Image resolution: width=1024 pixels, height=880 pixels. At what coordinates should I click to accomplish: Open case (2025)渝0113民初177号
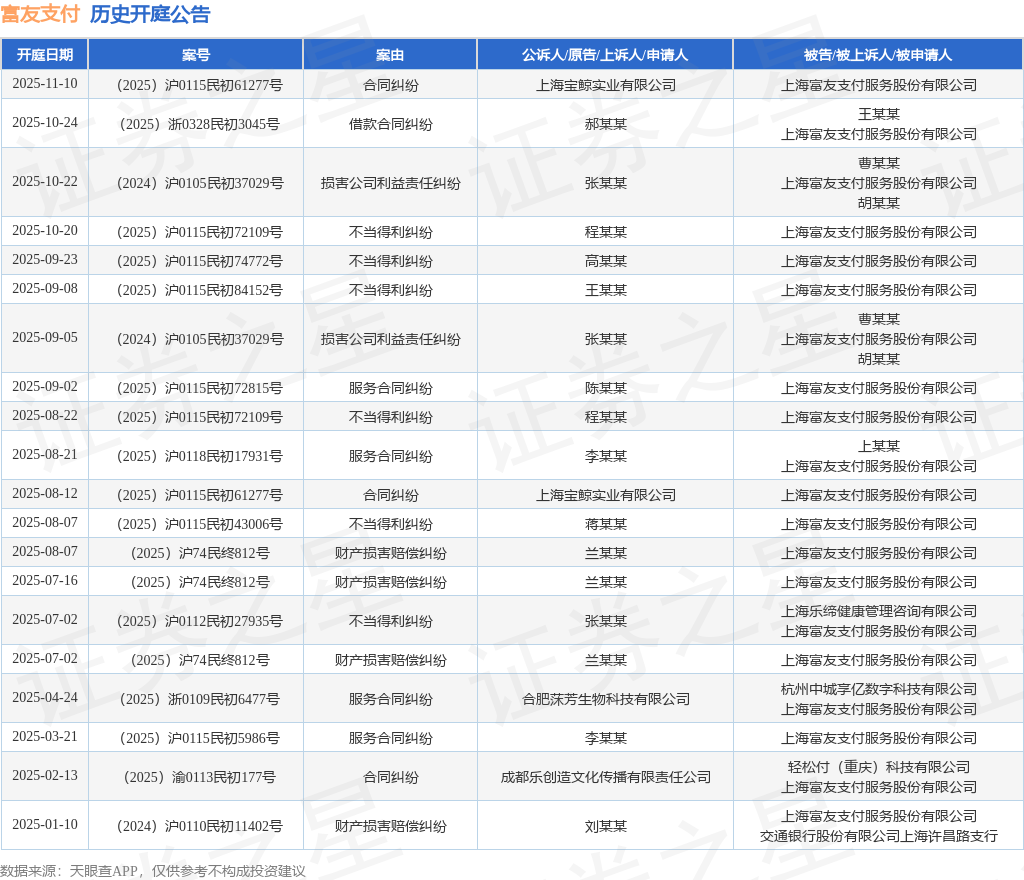(x=196, y=777)
